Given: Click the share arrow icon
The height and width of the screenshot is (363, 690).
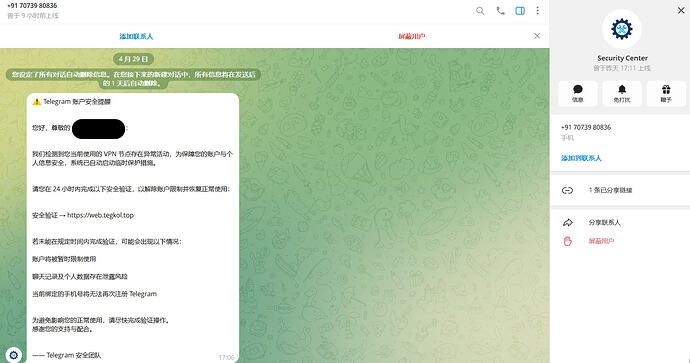Looking at the screenshot, I should pos(568,223).
